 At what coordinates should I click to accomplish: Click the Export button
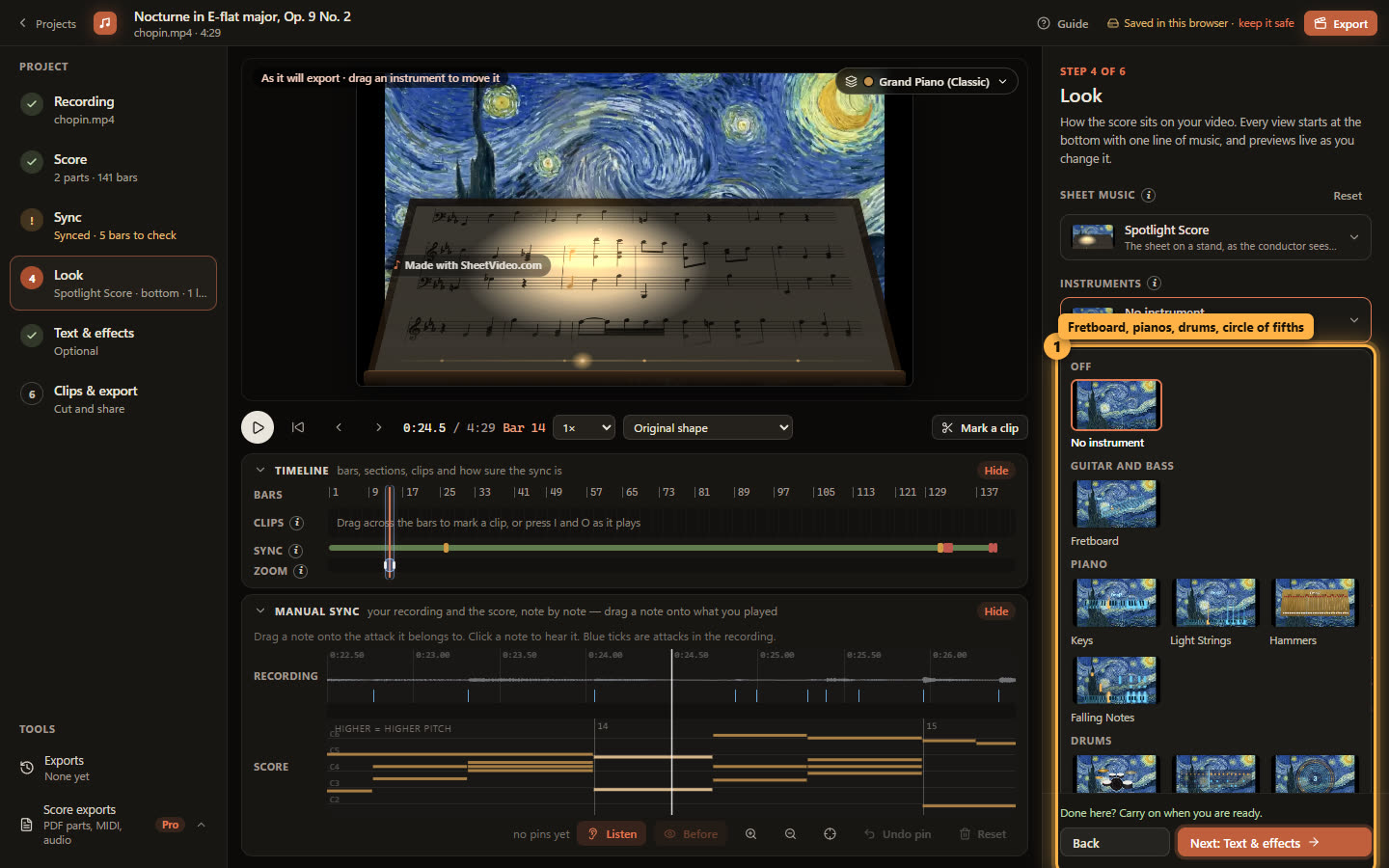click(1341, 23)
